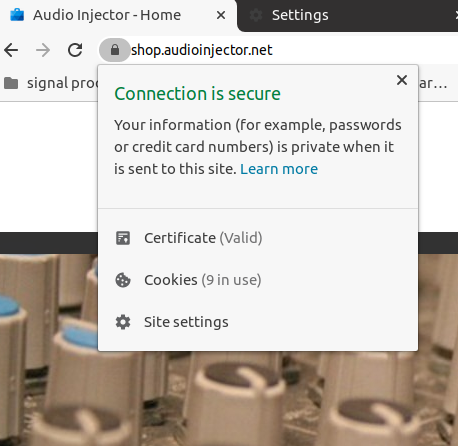The height and width of the screenshot is (446, 458).
Task: Close the Audio Injector - Home tab
Action: click(221, 15)
